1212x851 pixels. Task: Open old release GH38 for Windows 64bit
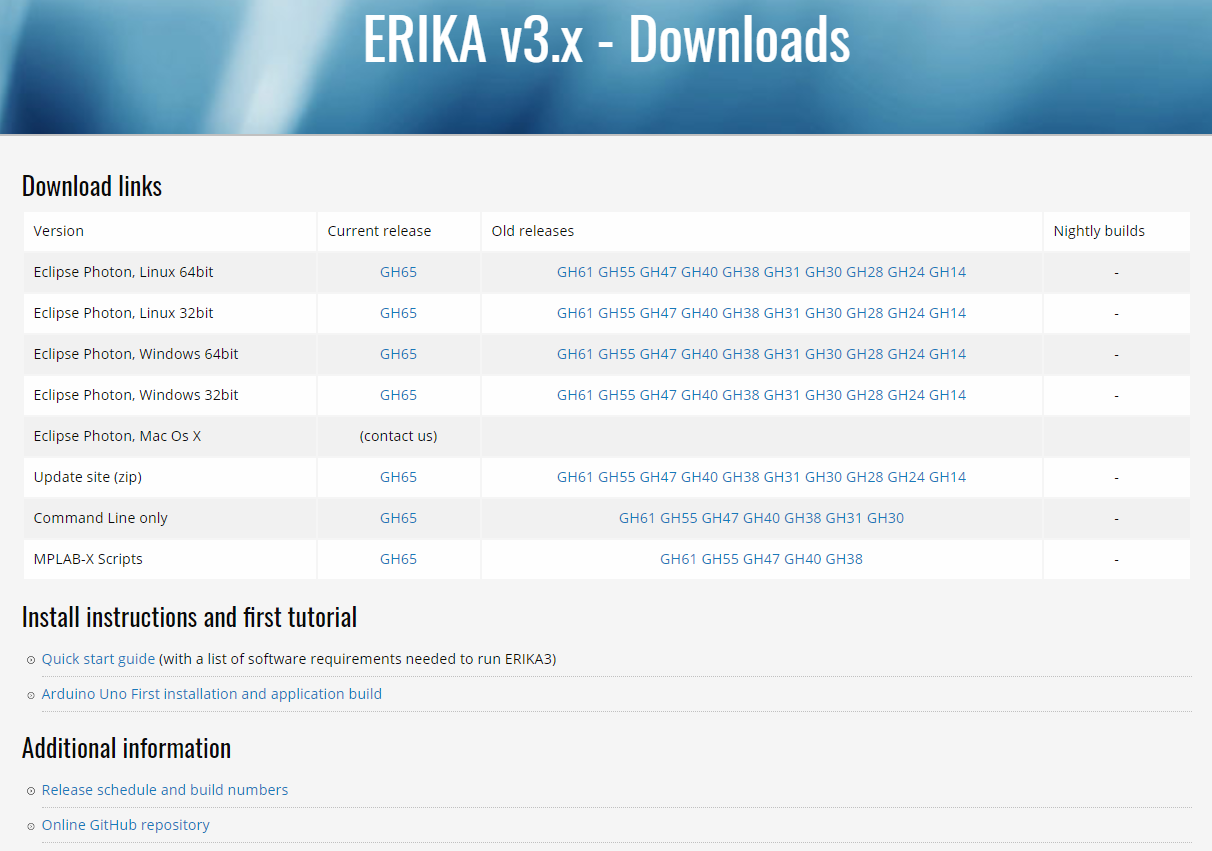click(741, 354)
